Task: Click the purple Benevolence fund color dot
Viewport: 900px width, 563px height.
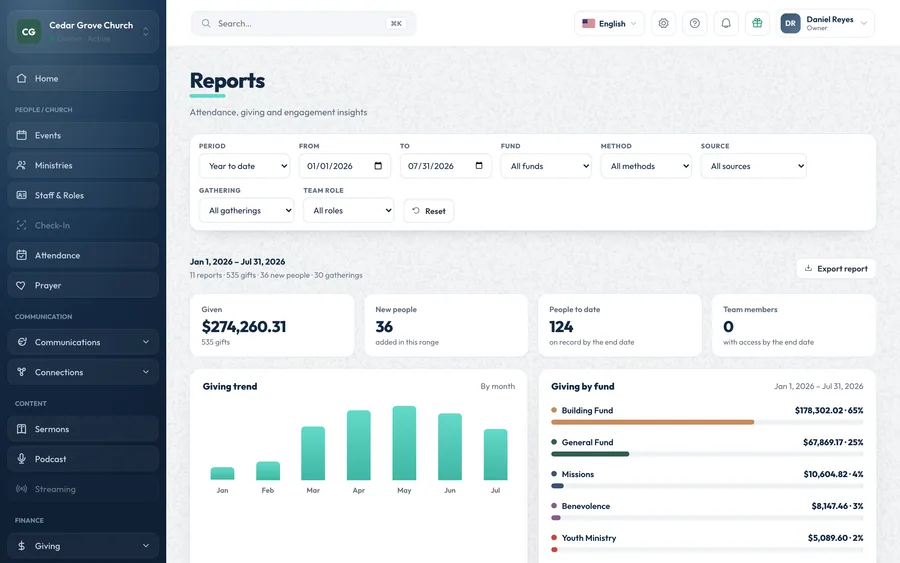Action: [554, 506]
